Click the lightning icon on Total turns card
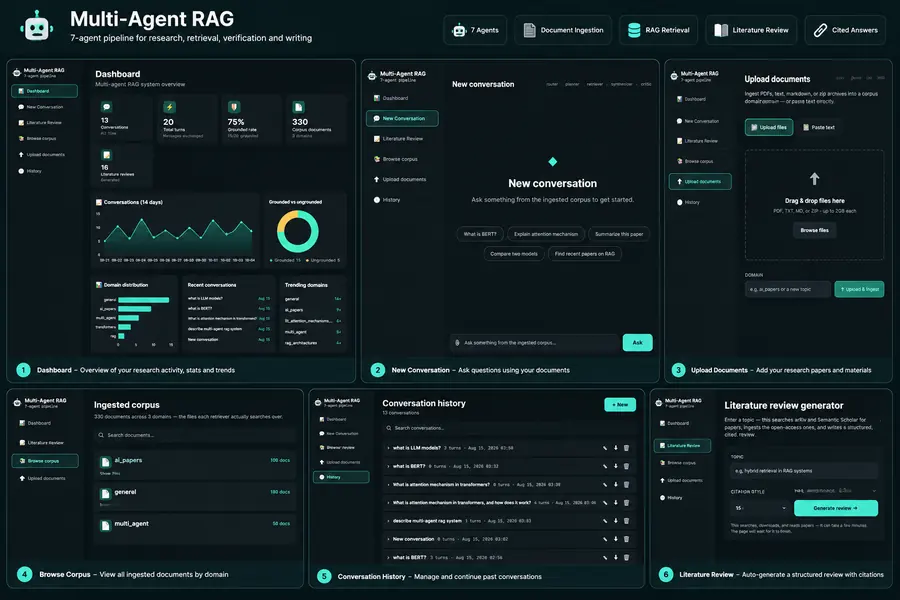The image size is (900, 600). click(169, 107)
